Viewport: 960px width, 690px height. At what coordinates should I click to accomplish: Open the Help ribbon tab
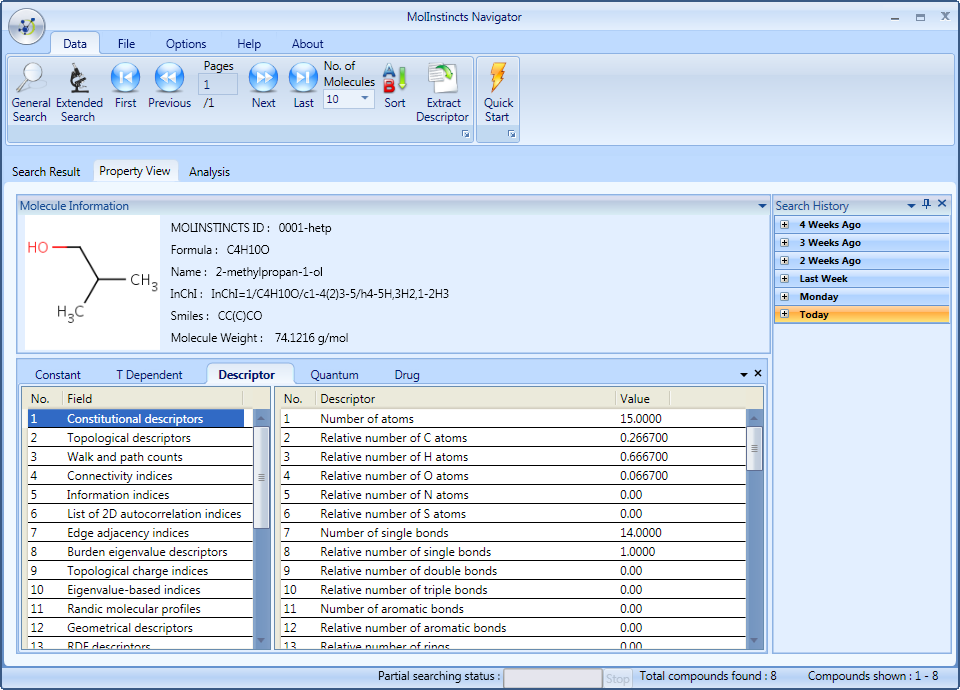pos(249,43)
